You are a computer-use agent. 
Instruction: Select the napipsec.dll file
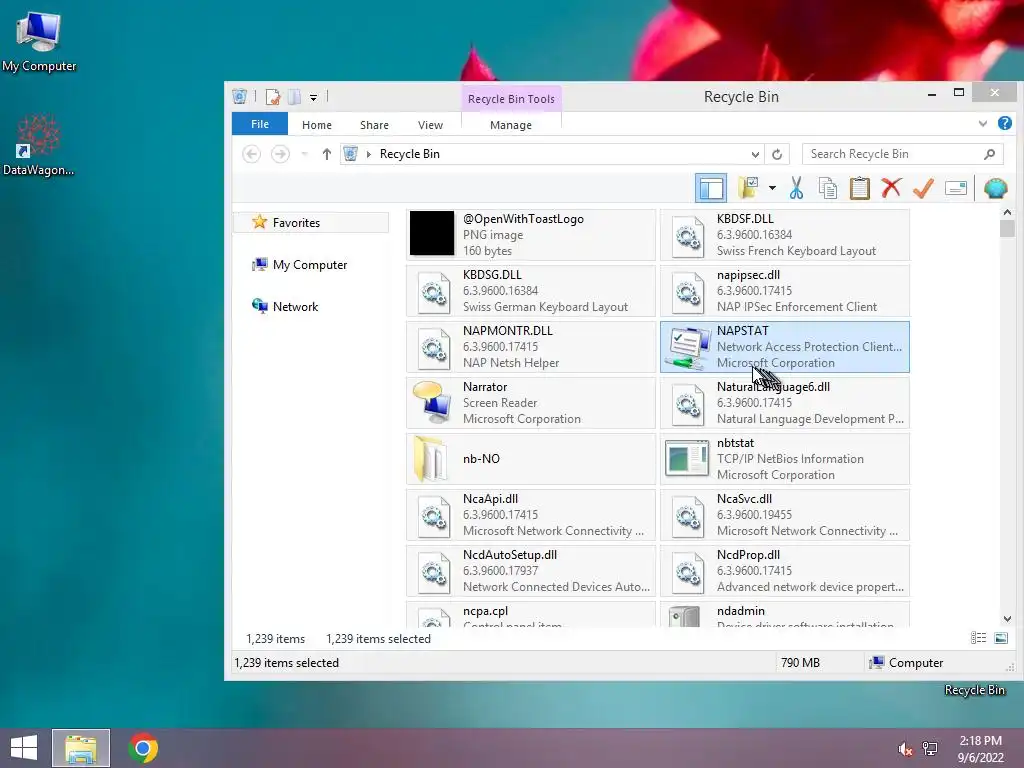pos(784,291)
